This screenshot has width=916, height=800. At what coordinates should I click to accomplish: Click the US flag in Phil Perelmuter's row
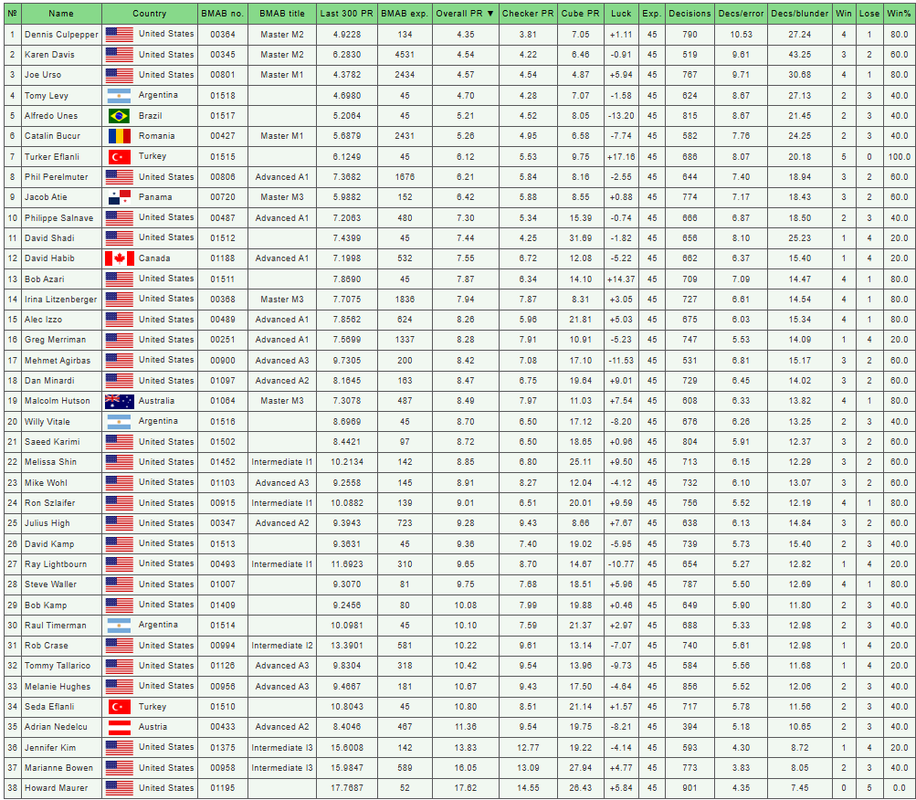(119, 177)
